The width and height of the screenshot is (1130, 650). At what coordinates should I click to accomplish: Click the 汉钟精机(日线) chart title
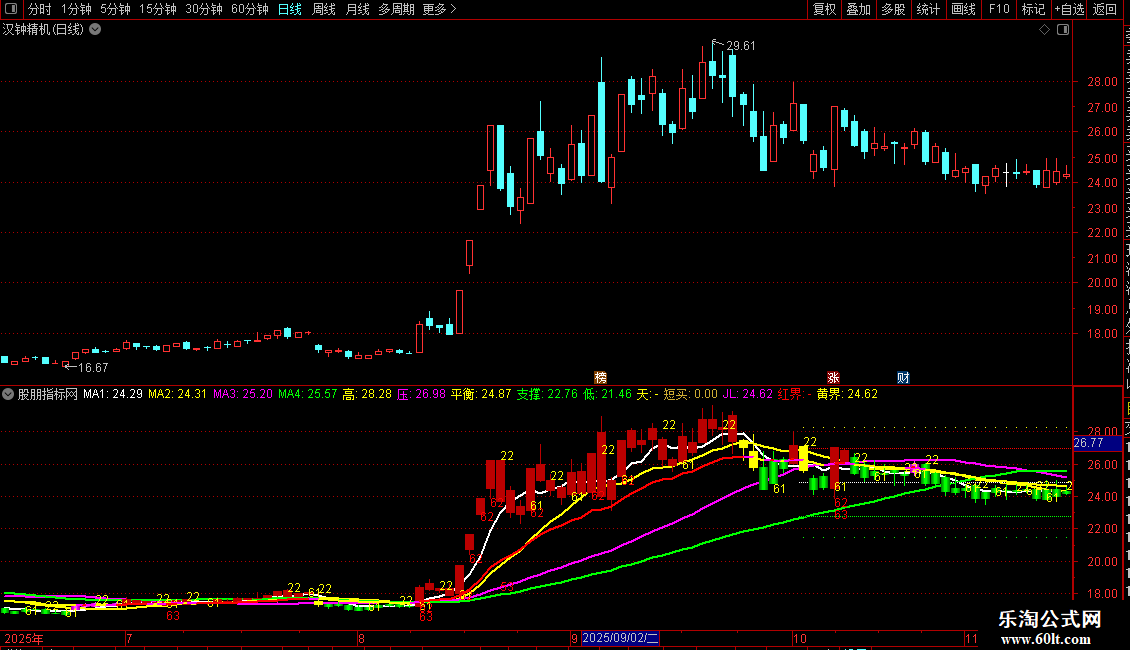pyautogui.click(x=43, y=30)
